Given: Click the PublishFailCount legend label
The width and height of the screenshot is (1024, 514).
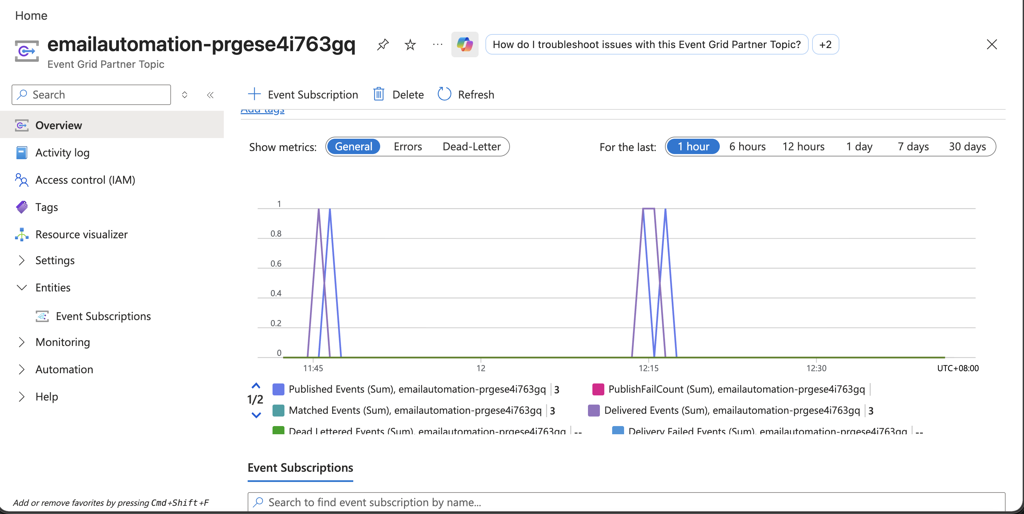Looking at the screenshot, I should point(737,389).
